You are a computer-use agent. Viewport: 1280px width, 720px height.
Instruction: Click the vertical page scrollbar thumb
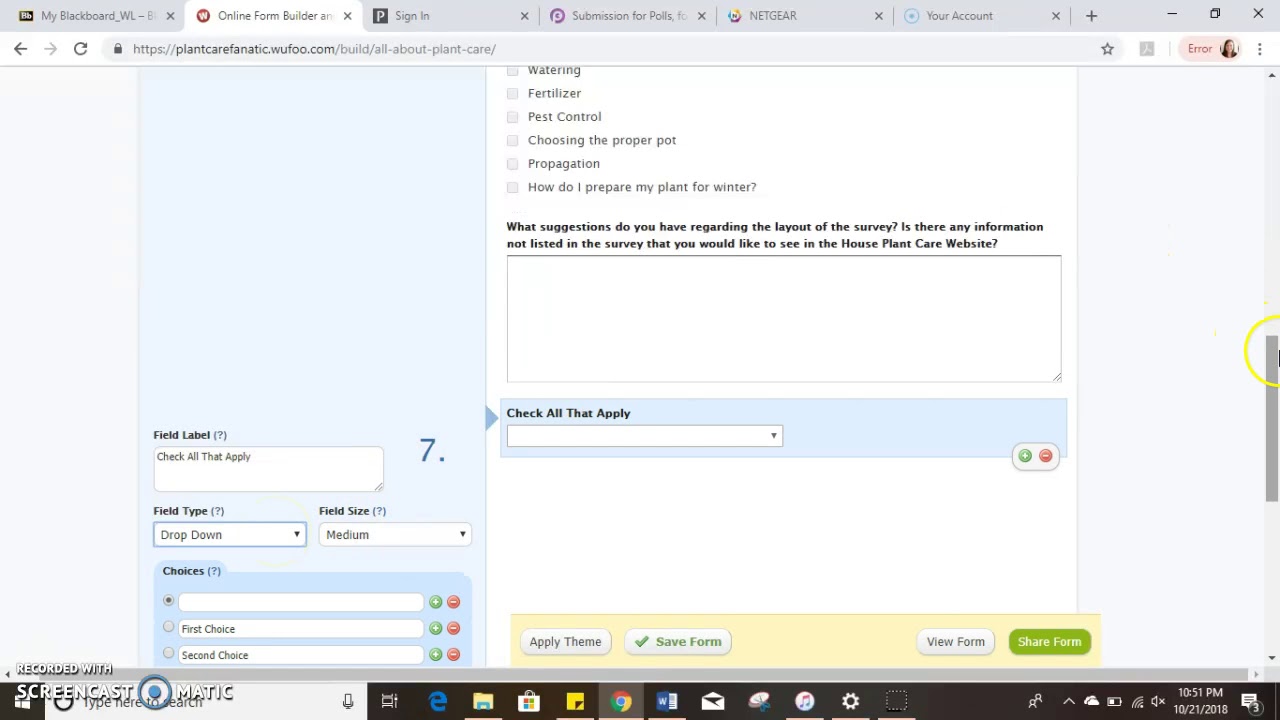(1272, 418)
